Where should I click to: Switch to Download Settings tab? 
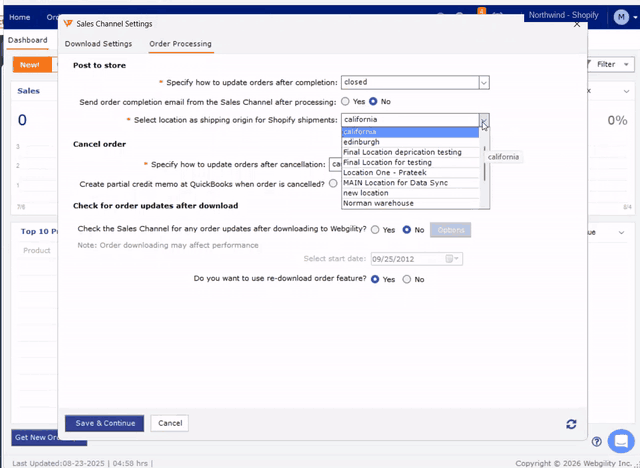(x=98, y=44)
